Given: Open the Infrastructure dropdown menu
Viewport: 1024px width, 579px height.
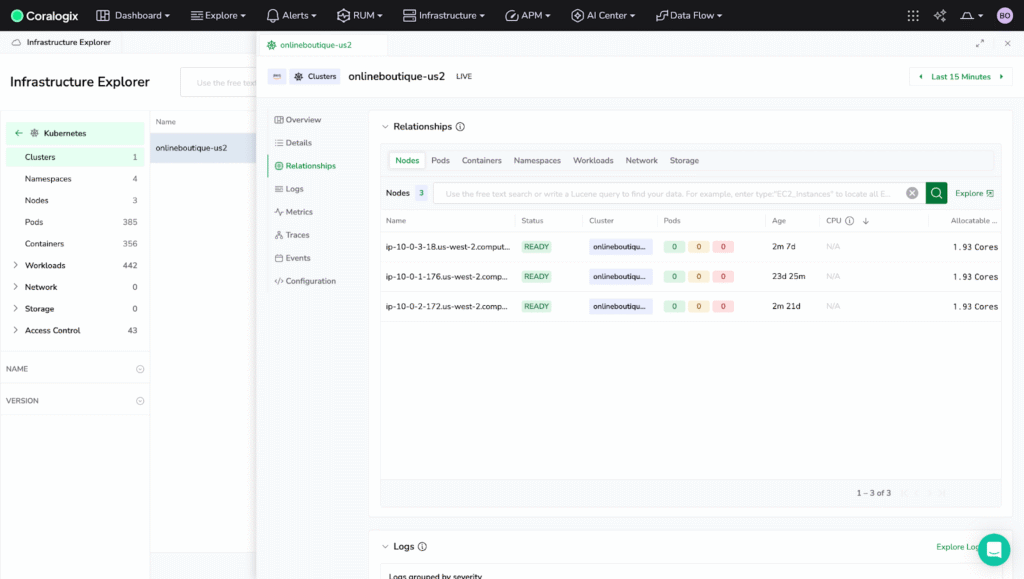Looking at the screenshot, I should click(x=444, y=16).
